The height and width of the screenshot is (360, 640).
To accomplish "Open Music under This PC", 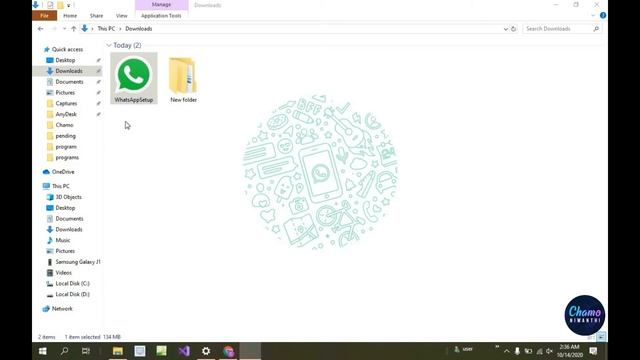I will click(62, 240).
